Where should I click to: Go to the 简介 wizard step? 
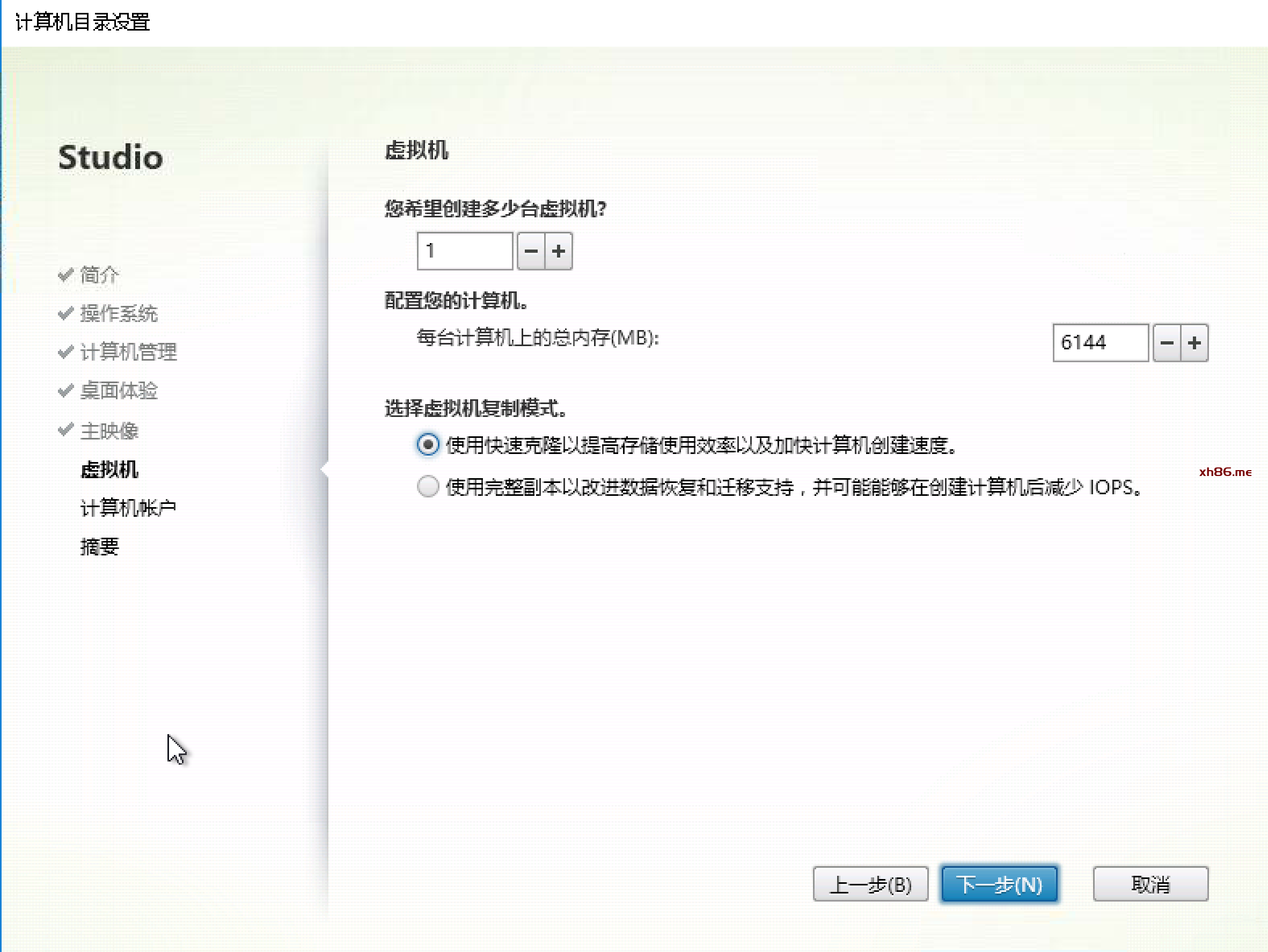coord(100,275)
